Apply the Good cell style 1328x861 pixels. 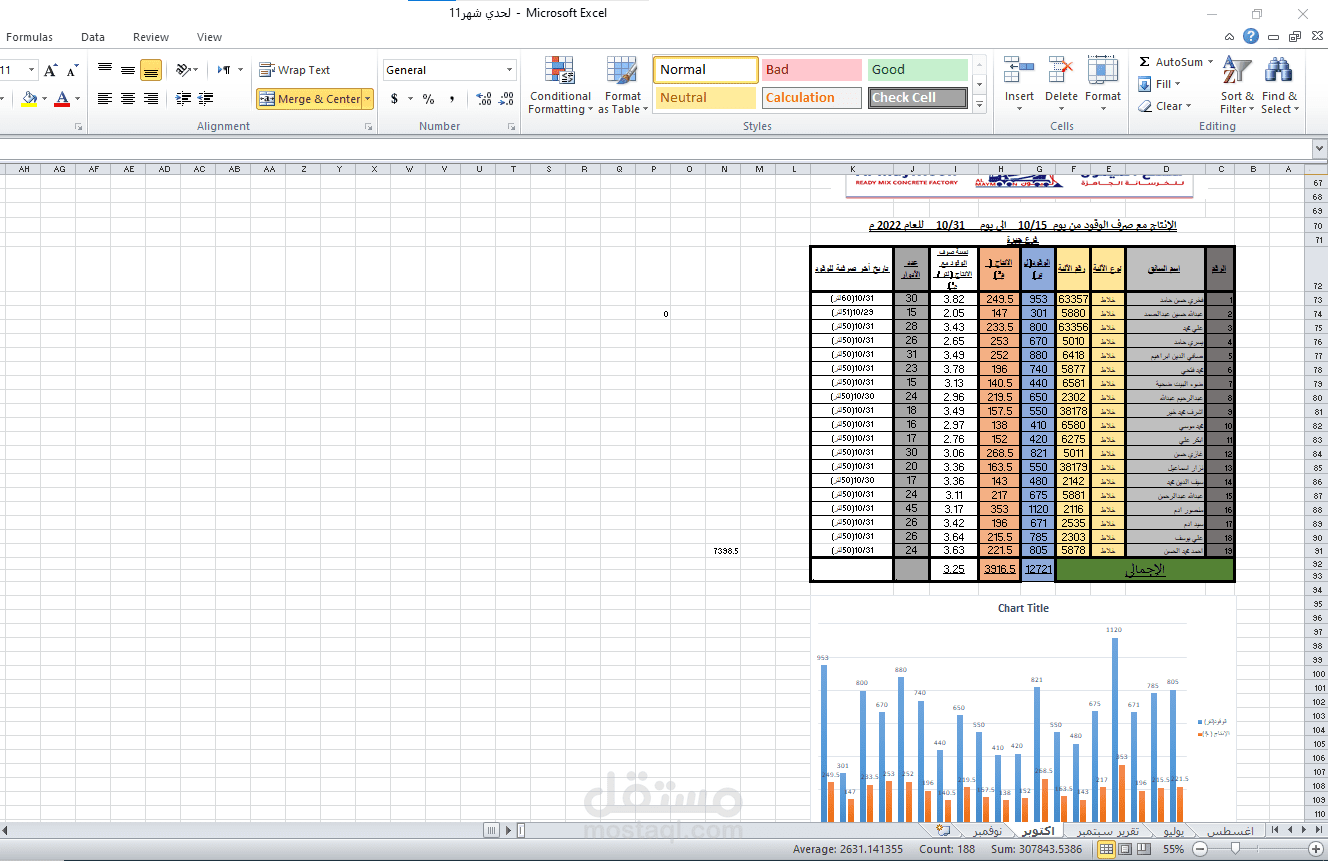(918, 70)
